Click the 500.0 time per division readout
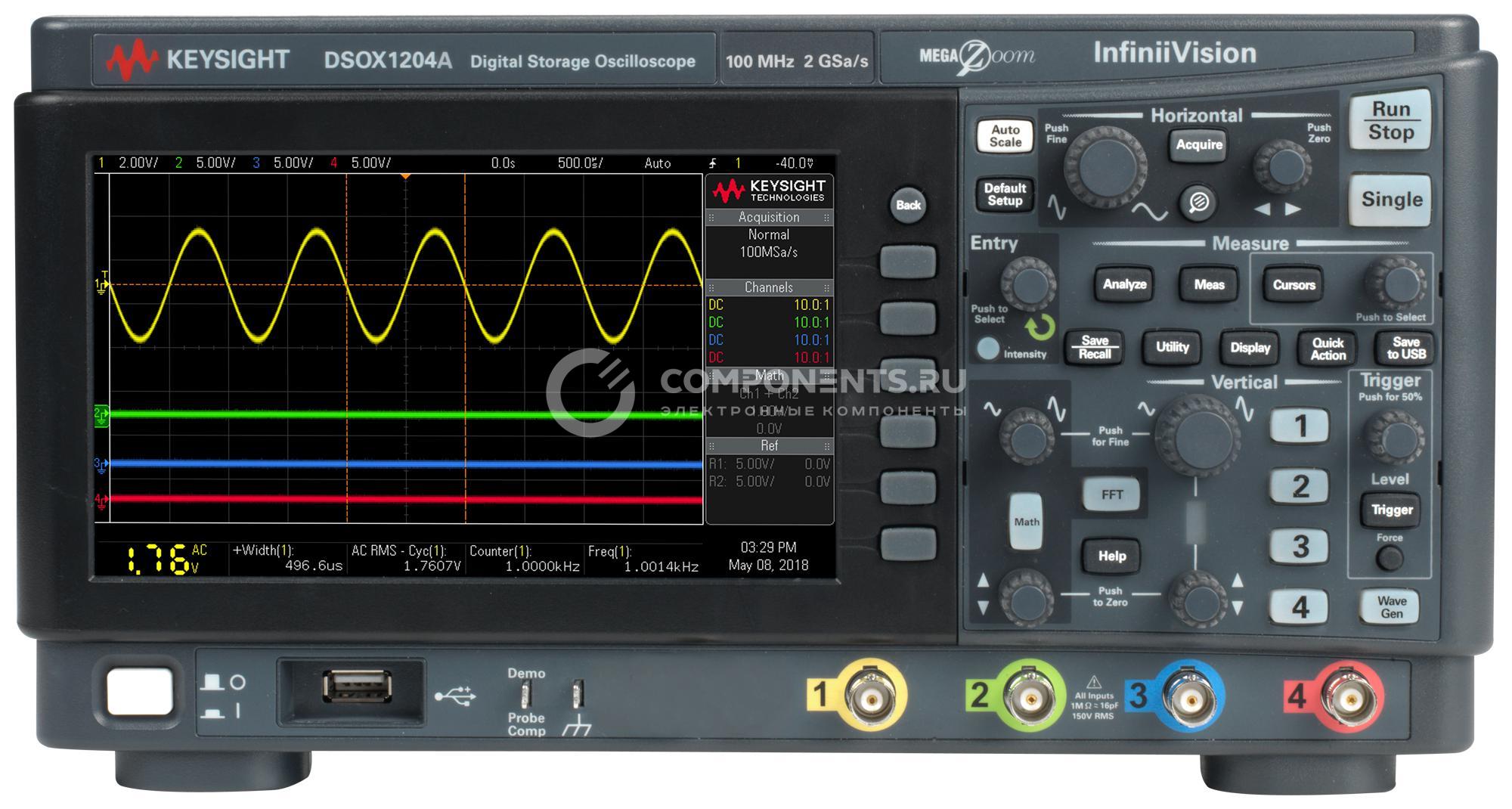 tap(581, 163)
